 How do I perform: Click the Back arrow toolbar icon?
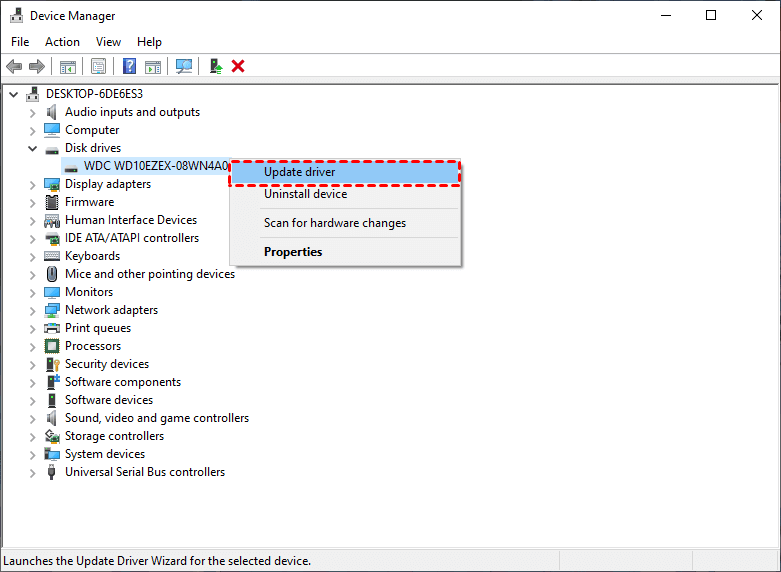(14, 66)
